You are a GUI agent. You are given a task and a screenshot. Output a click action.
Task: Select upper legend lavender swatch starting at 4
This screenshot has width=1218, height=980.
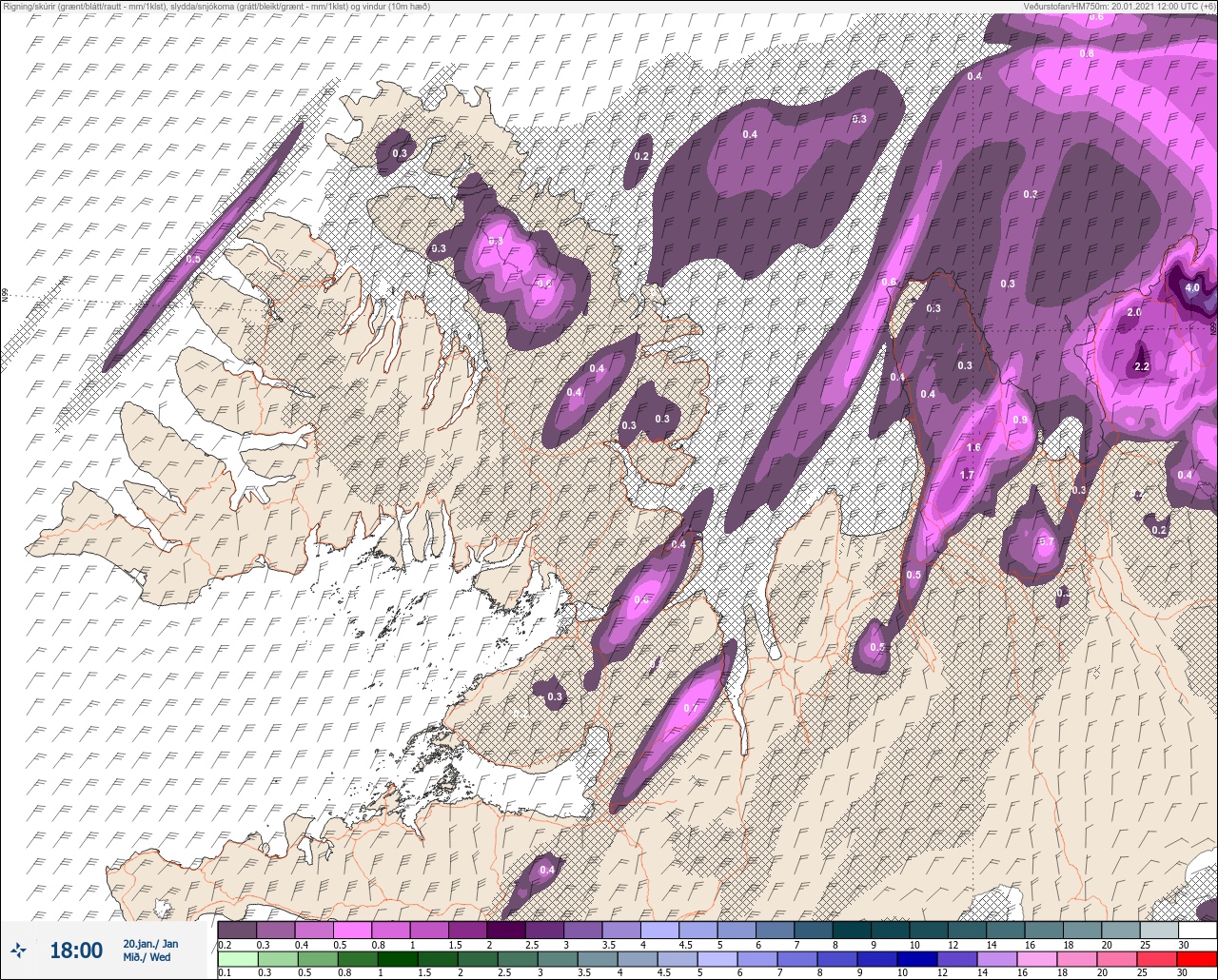point(659,930)
